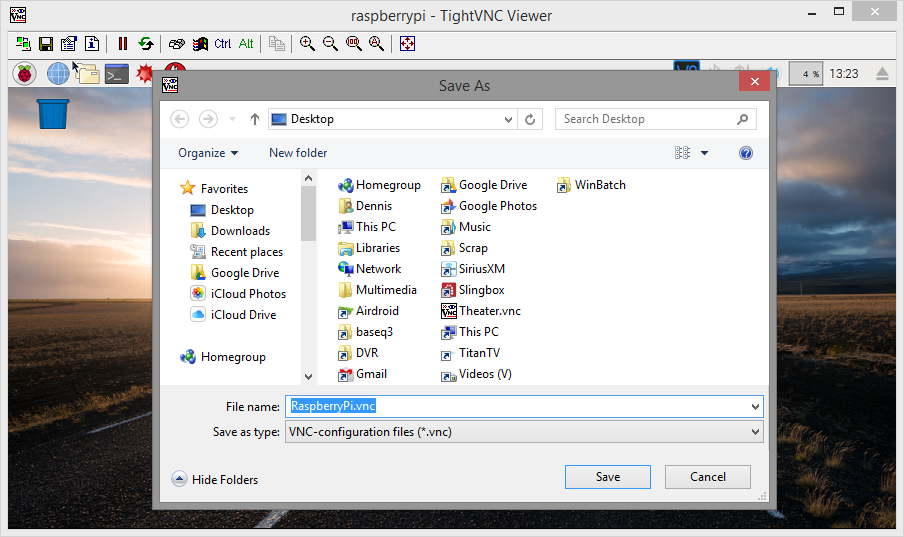The image size is (904, 537).
Task: Select the Network item
Action: pyautogui.click(x=370, y=269)
